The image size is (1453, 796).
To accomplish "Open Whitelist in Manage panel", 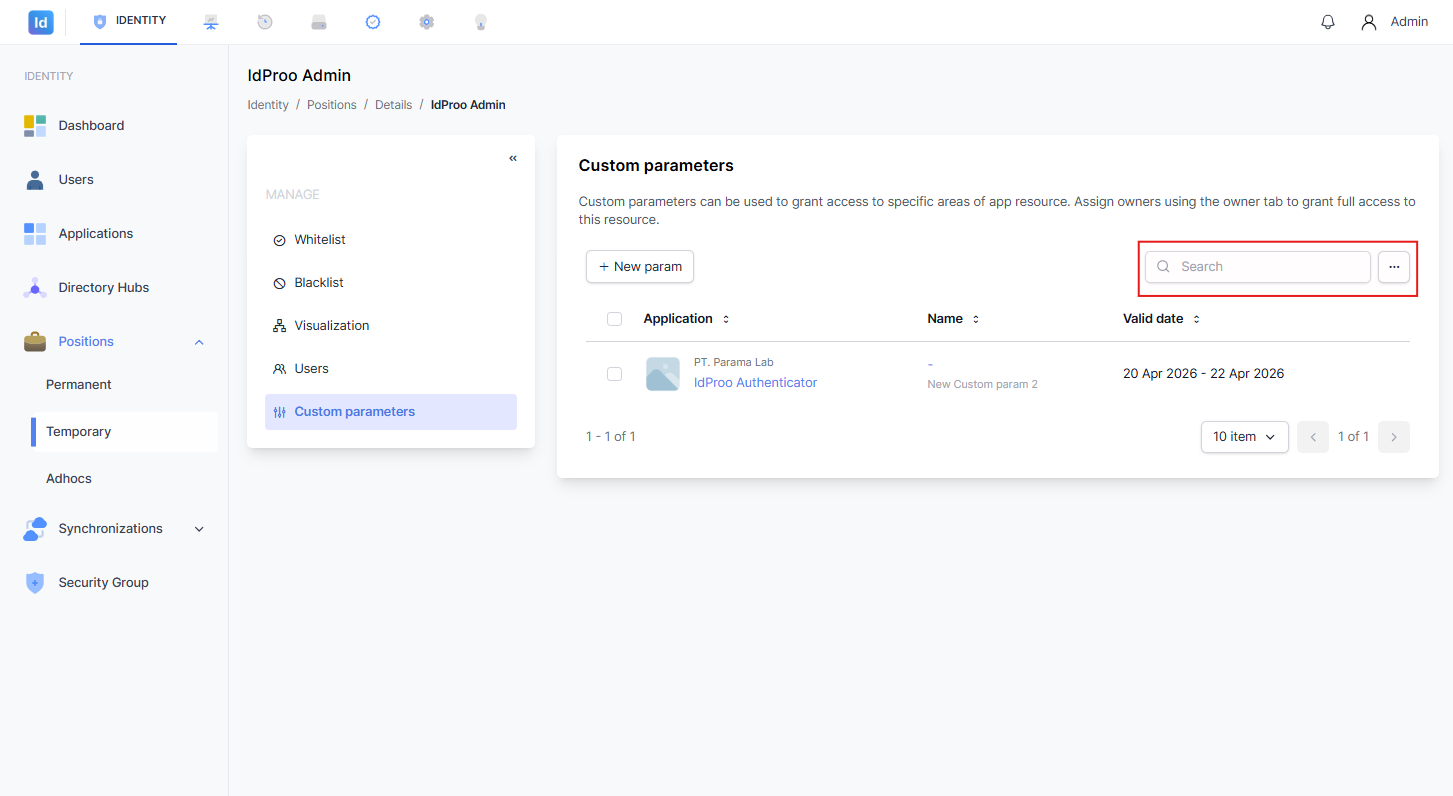I will tap(391, 240).
